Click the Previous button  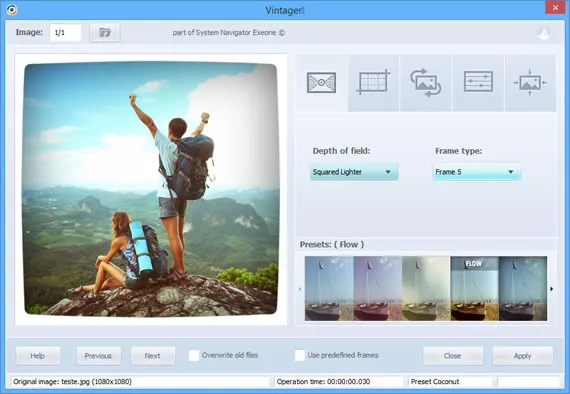(x=98, y=356)
